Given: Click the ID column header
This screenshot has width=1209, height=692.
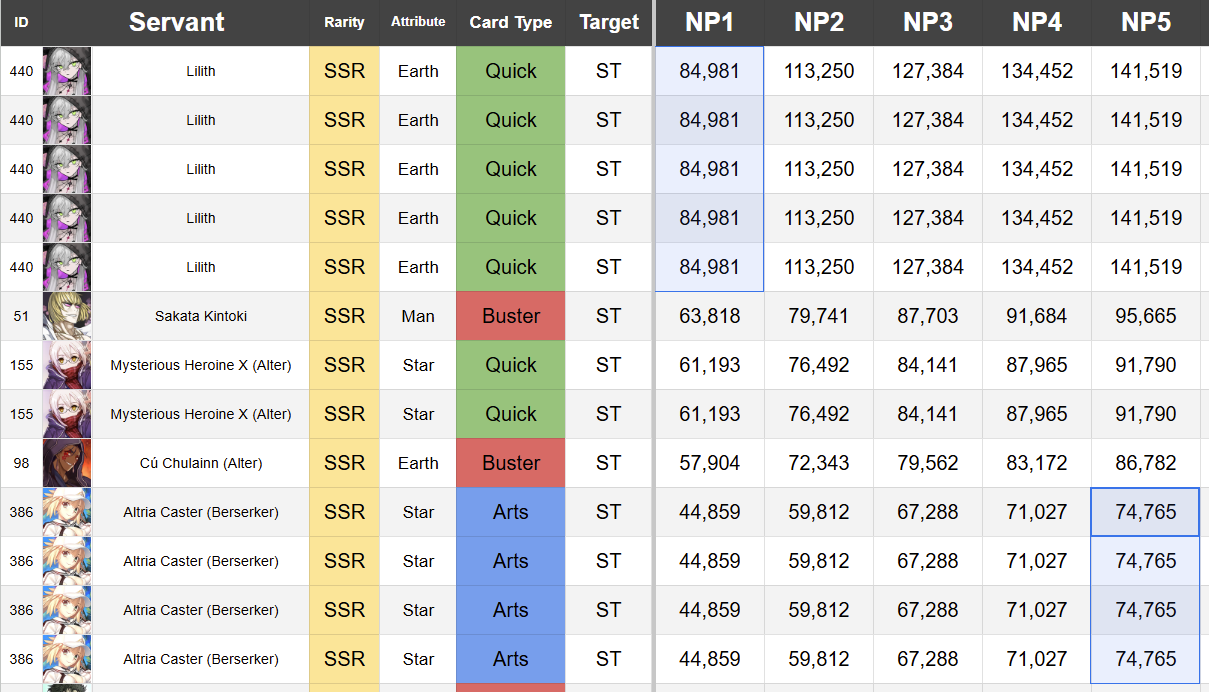Looking at the screenshot, I should [21, 22].
